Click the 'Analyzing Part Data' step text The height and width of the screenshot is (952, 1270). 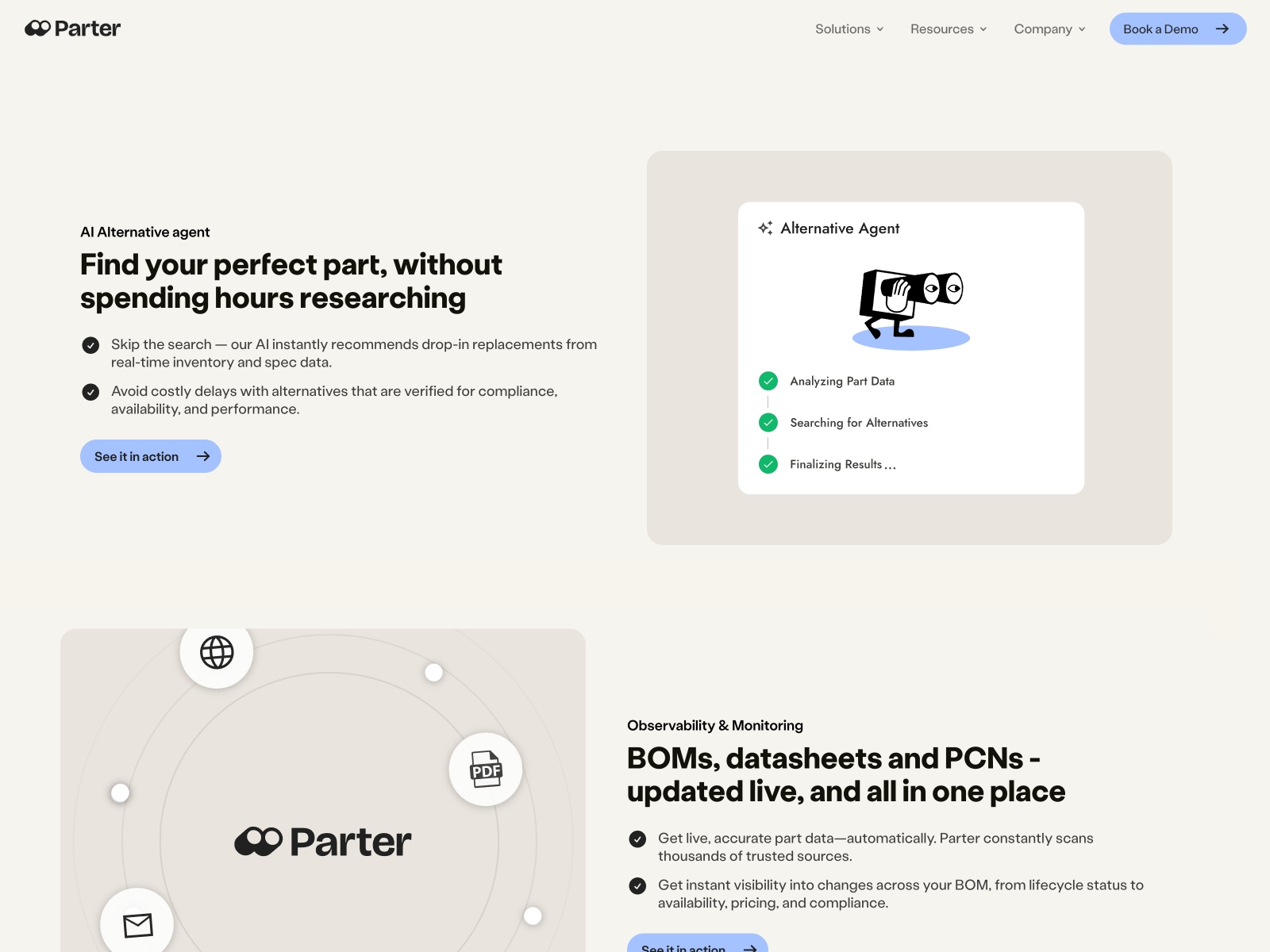click(842, 381)
